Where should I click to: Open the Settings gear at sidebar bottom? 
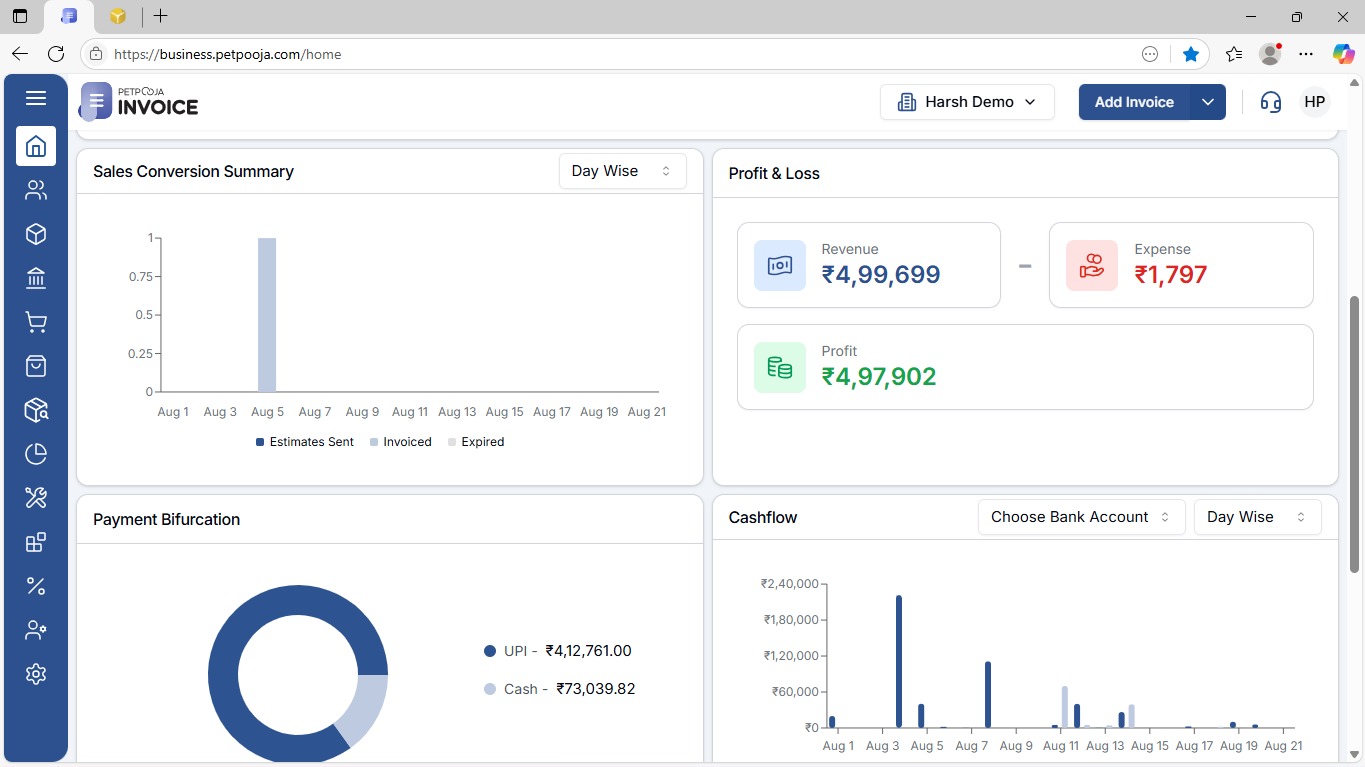pyautogui.click(x=36, y=673)
